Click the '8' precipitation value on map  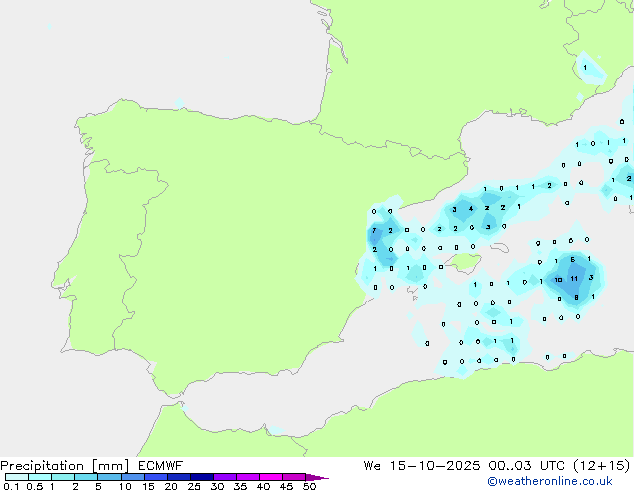576,298
